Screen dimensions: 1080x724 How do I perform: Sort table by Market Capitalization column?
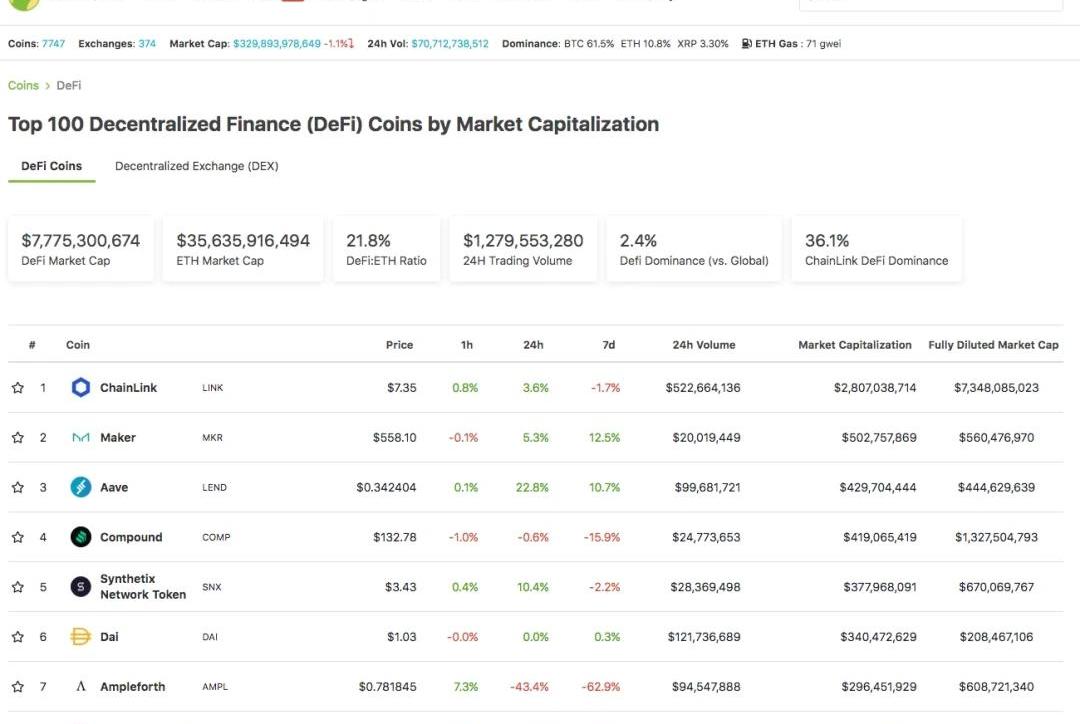(x=854, y=345)
